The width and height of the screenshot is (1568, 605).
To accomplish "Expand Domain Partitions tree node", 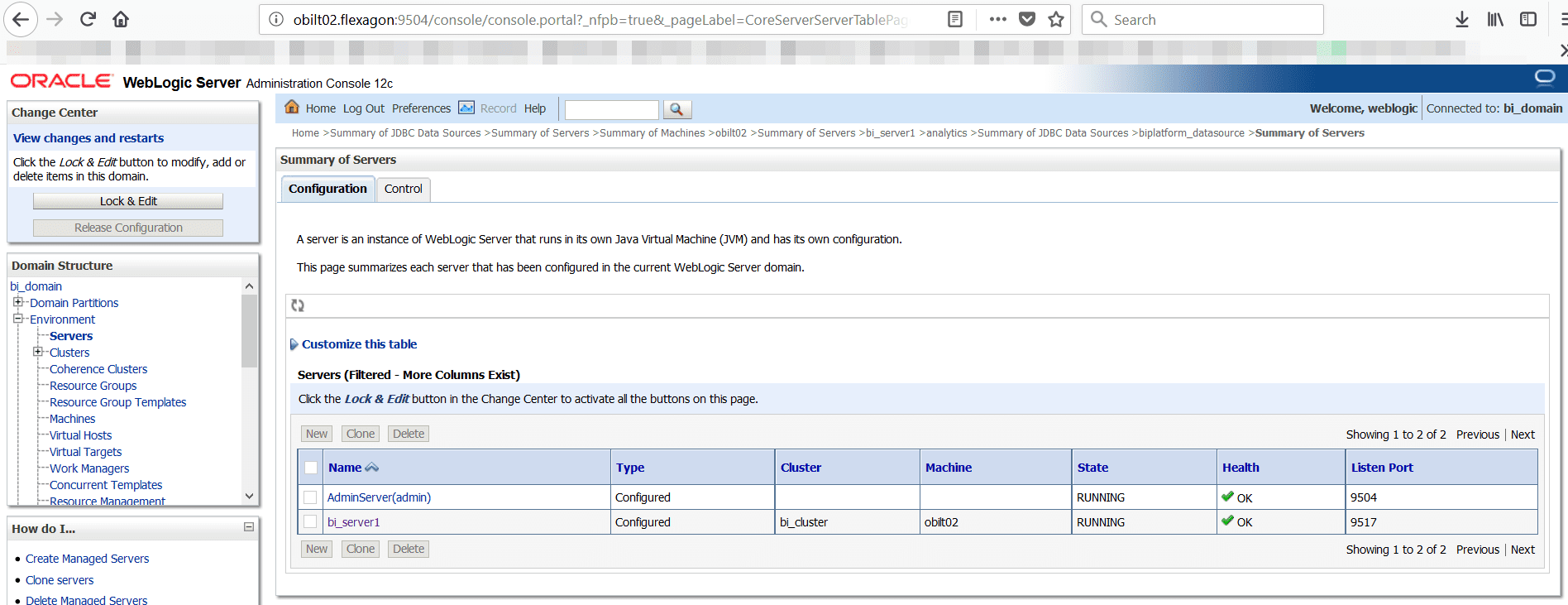I will point(18,302).
